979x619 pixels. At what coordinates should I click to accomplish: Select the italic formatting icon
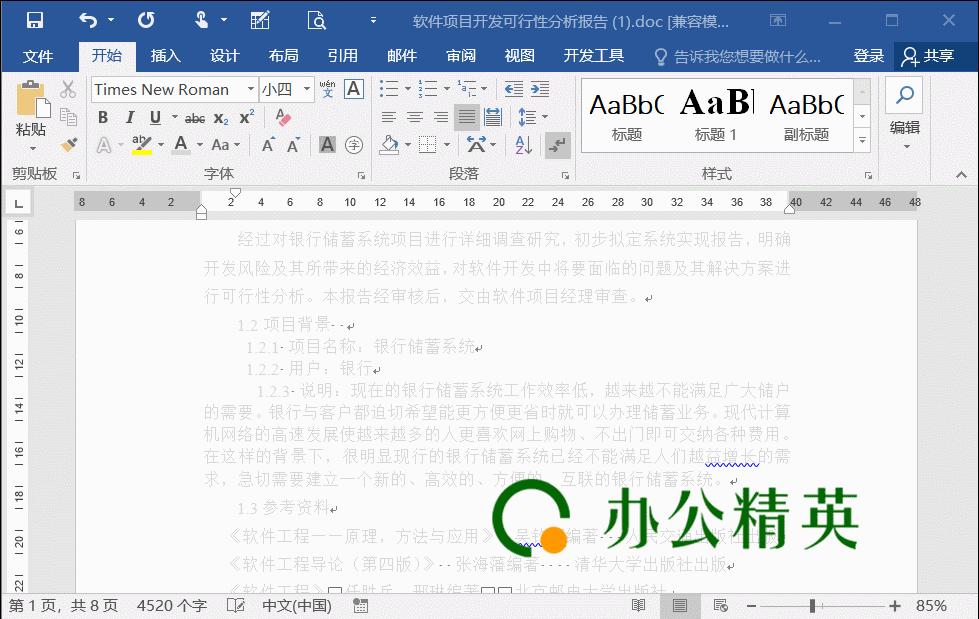point(129,118)
